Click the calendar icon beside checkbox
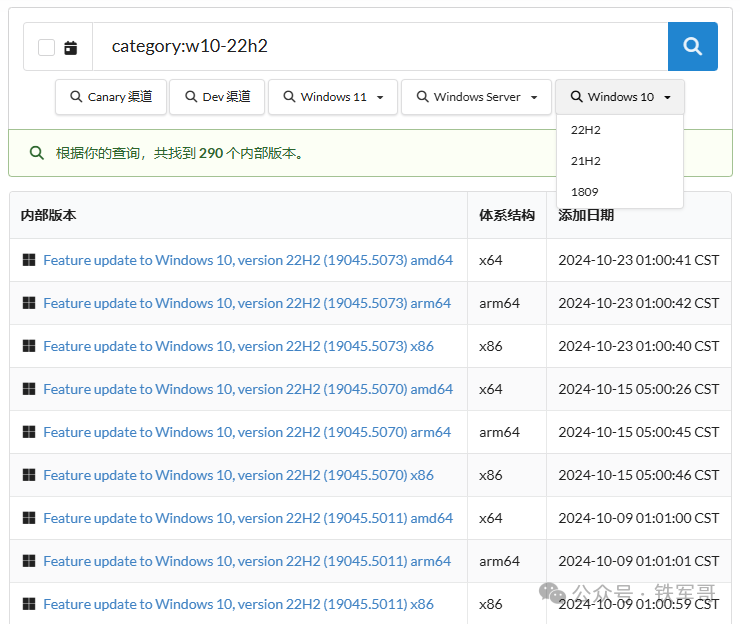This screenshot has width=740, height=624. 70,48
